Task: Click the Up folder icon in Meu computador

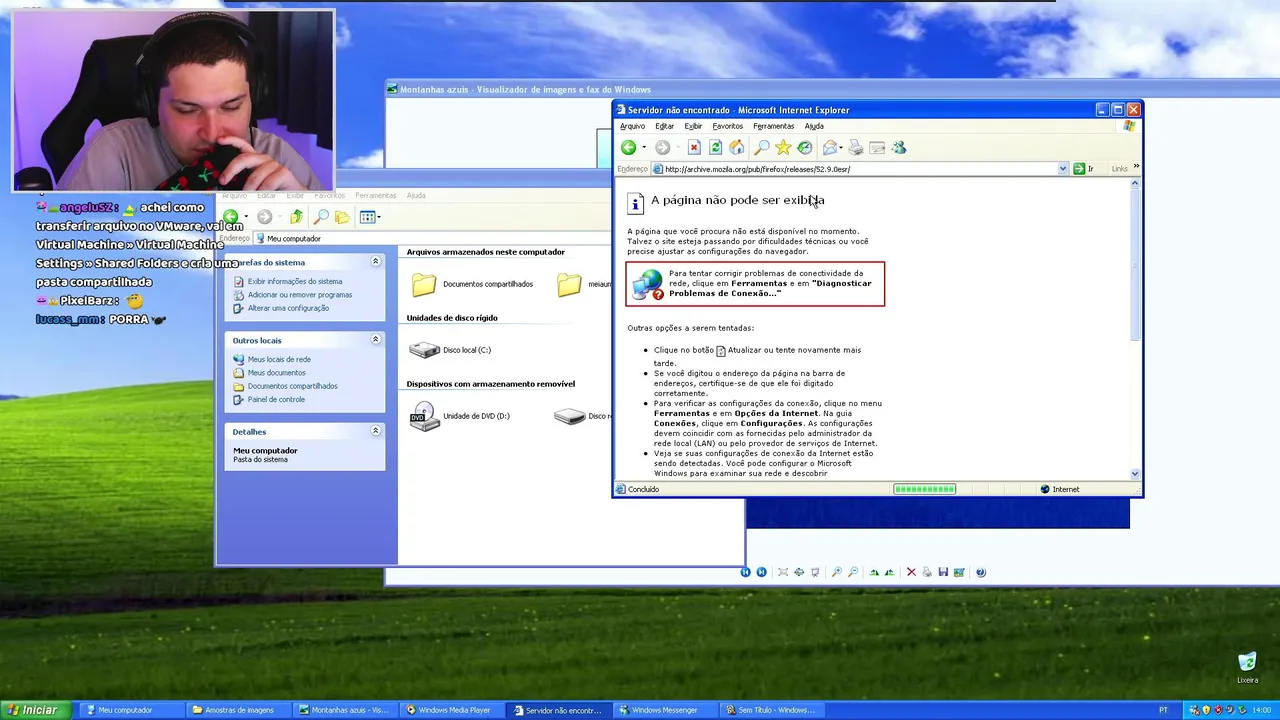Action: 296,217
